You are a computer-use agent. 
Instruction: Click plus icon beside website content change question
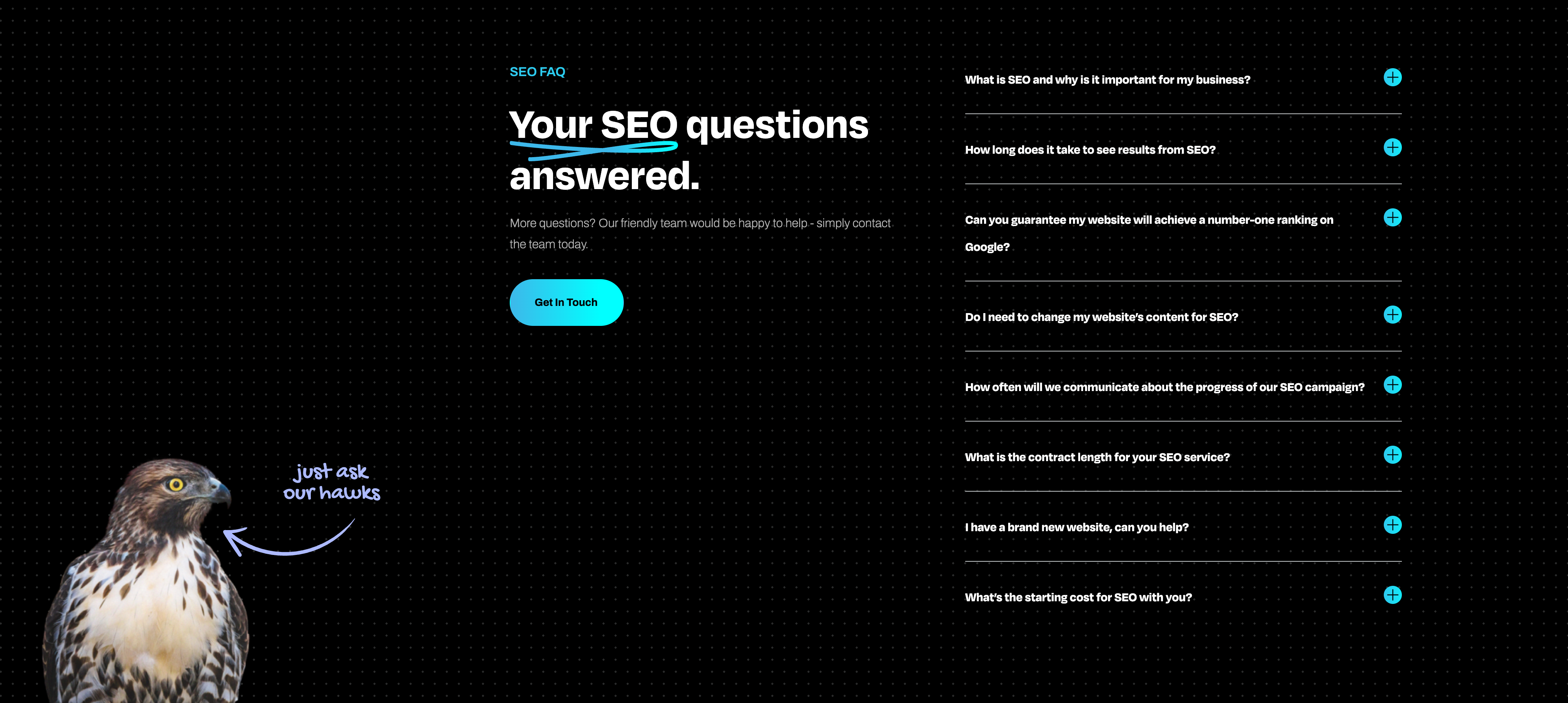(1392, 315)
